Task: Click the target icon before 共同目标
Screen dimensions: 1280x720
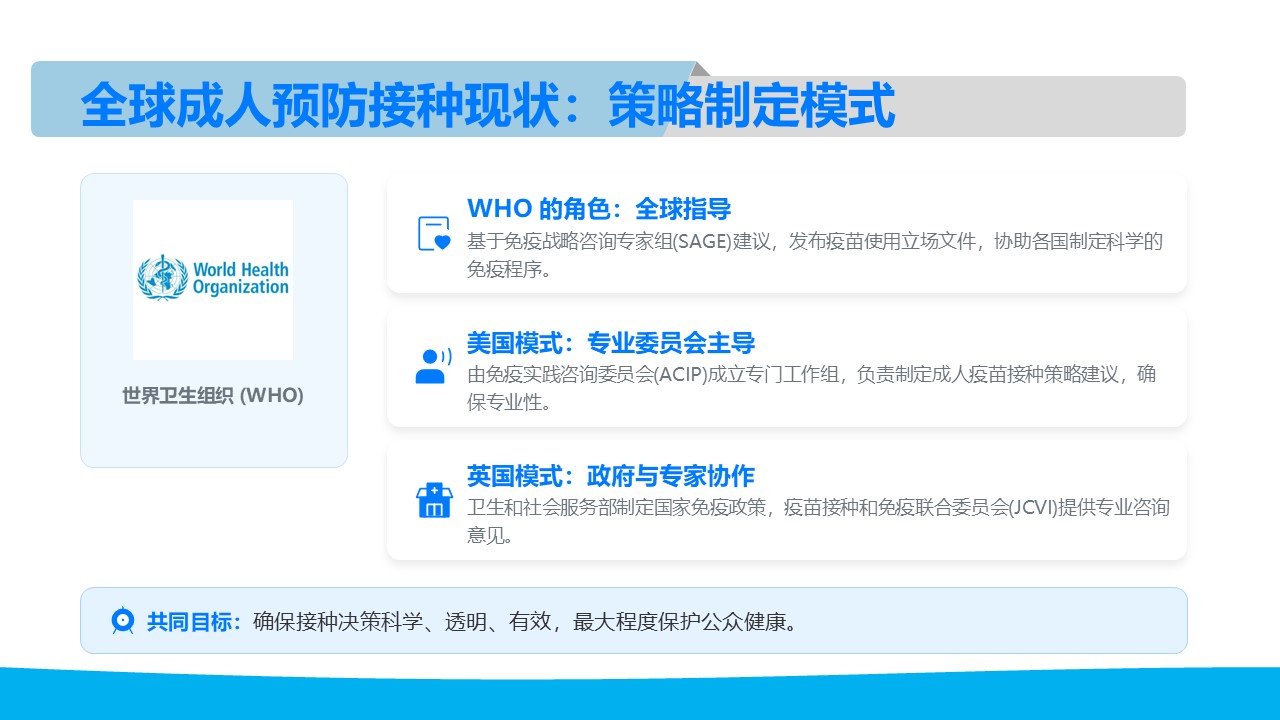Action: point(122,621)
